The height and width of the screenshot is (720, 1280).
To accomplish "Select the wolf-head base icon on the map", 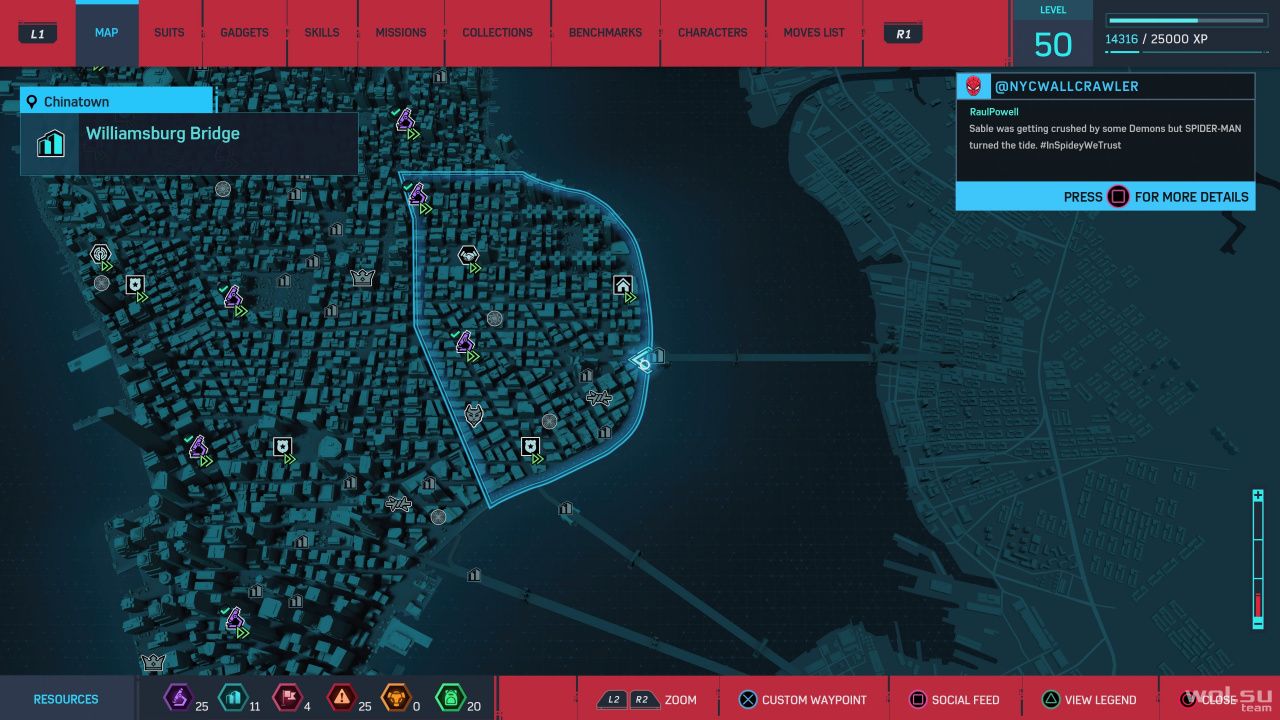I will click(x=474, y=415).
